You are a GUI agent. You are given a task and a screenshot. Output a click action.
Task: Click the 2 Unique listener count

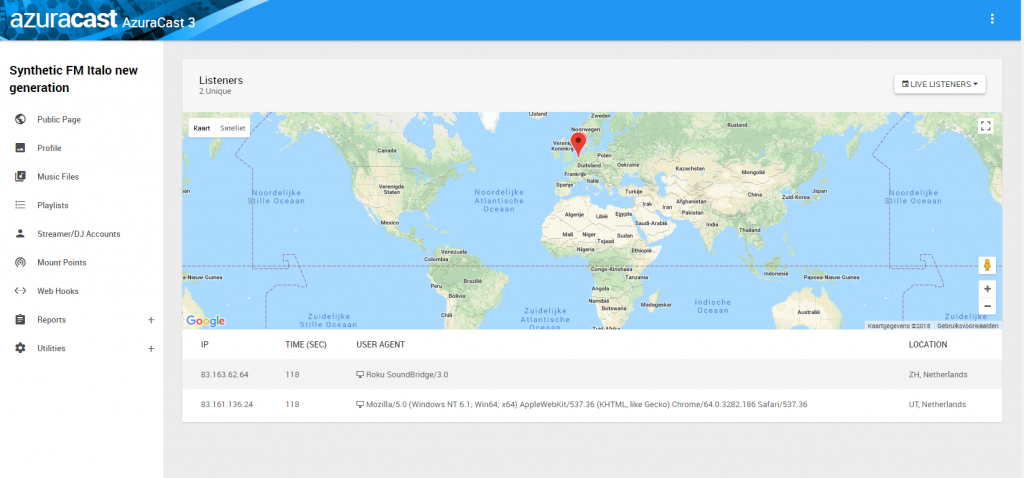point(215,91)
